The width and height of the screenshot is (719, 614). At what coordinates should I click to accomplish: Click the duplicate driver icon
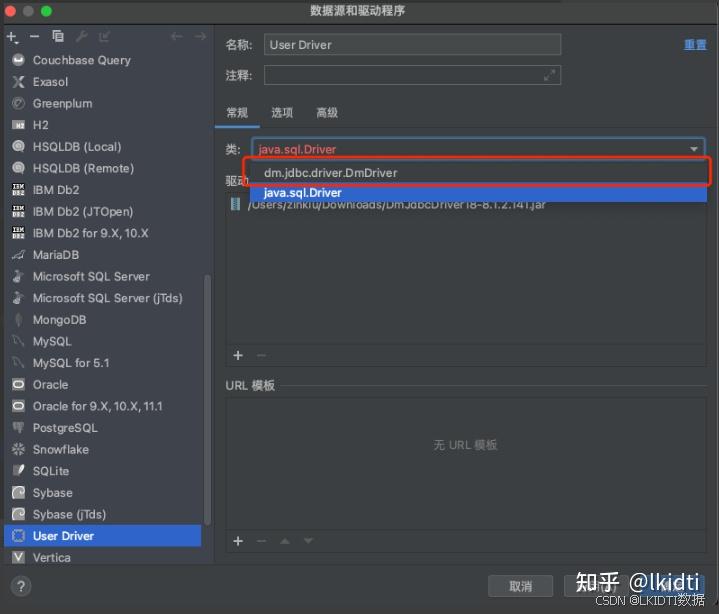click(x=58, y=36)
